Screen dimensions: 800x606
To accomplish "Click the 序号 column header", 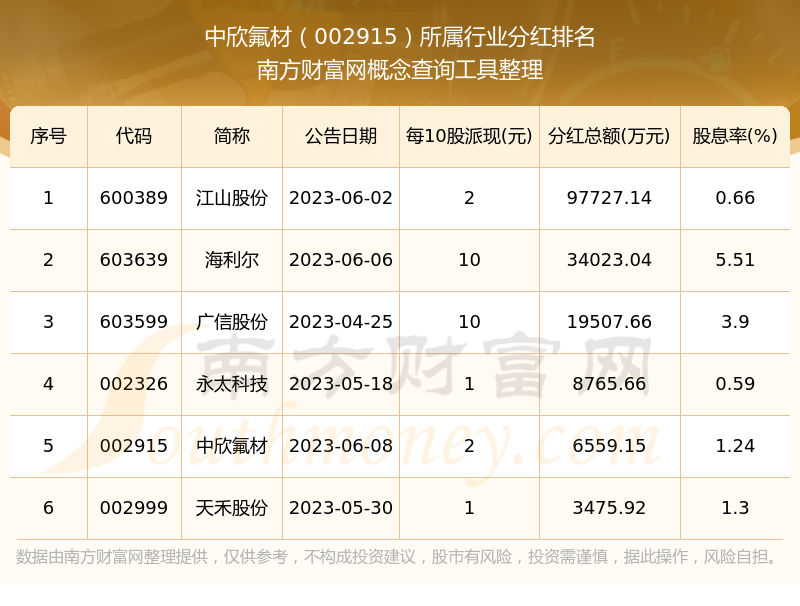I will click(x=48, y=136).
